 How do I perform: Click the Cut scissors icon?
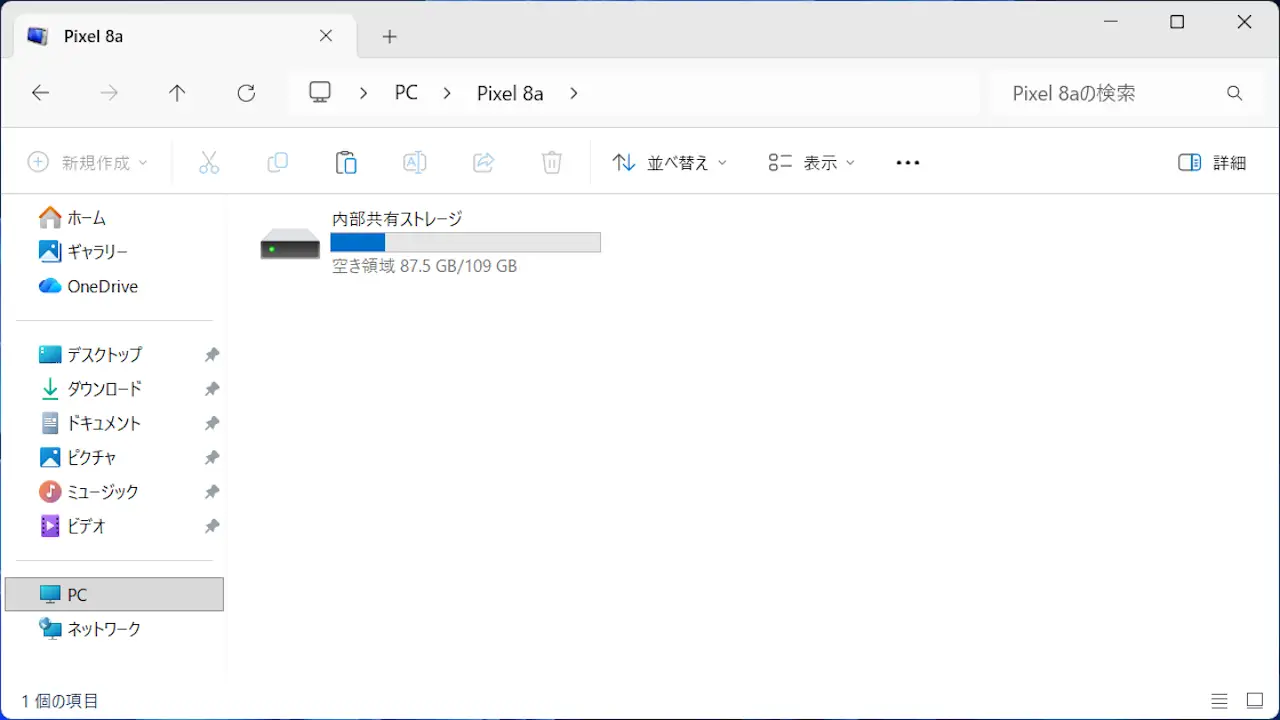209,163
